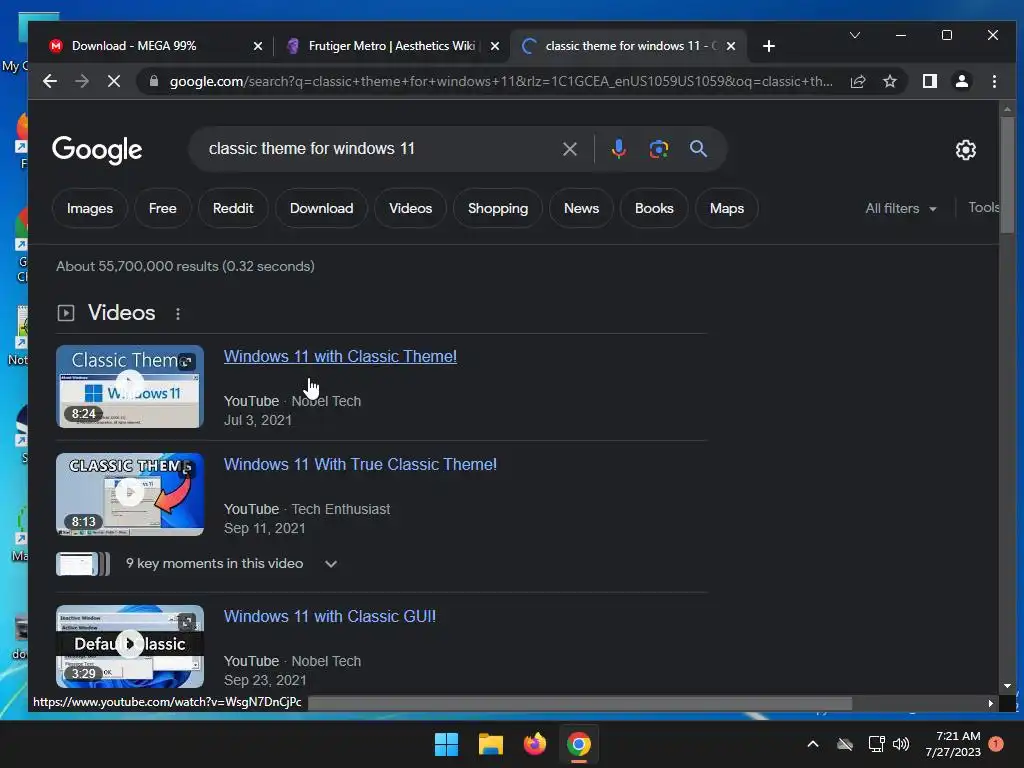Click the vertical scrollbar thumb
Viewport: 1024px width, 768px height.
(1007, 175)
